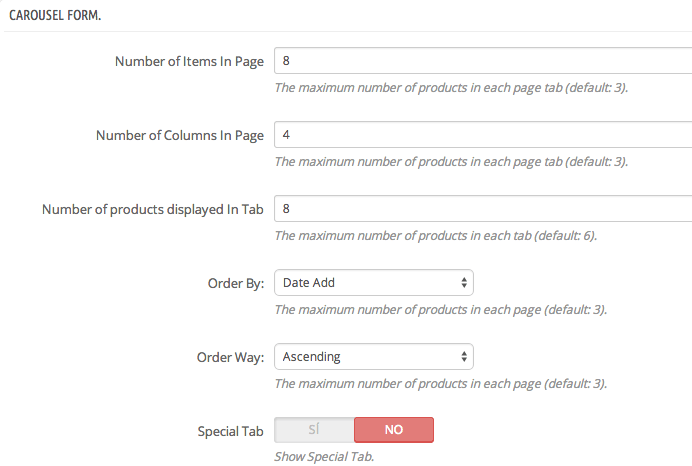Click the Number of Columns In Page label
Image resolution: width=692 pixels, height=466 pixels.
click(180, 135)
